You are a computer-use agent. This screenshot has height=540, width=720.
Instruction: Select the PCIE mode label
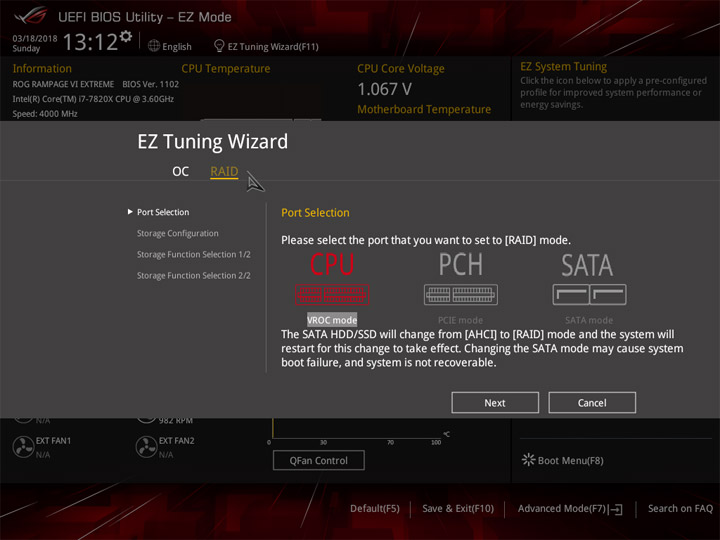click(x=460, y=320)
